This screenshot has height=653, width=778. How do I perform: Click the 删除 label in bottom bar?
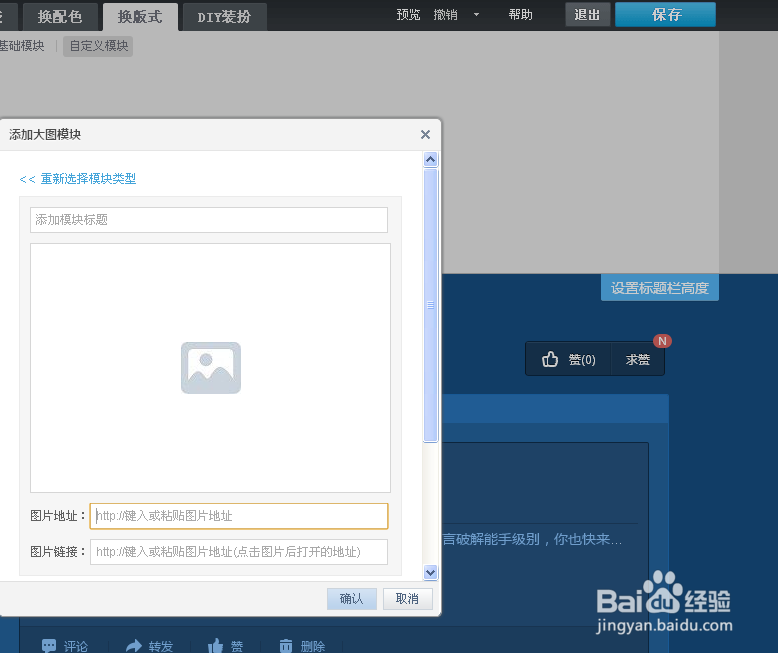tap(313, 646)
